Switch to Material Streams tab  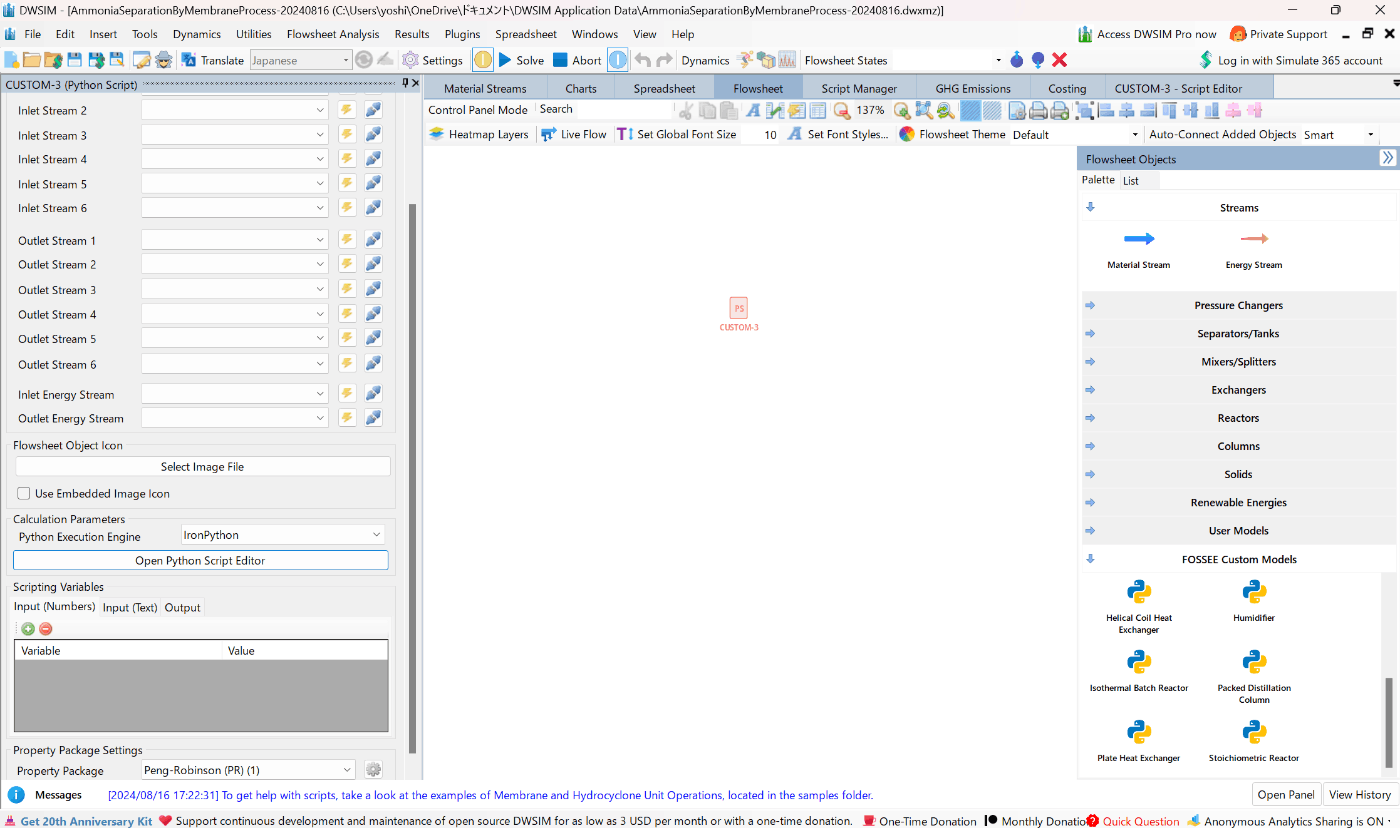click(485, 88)
